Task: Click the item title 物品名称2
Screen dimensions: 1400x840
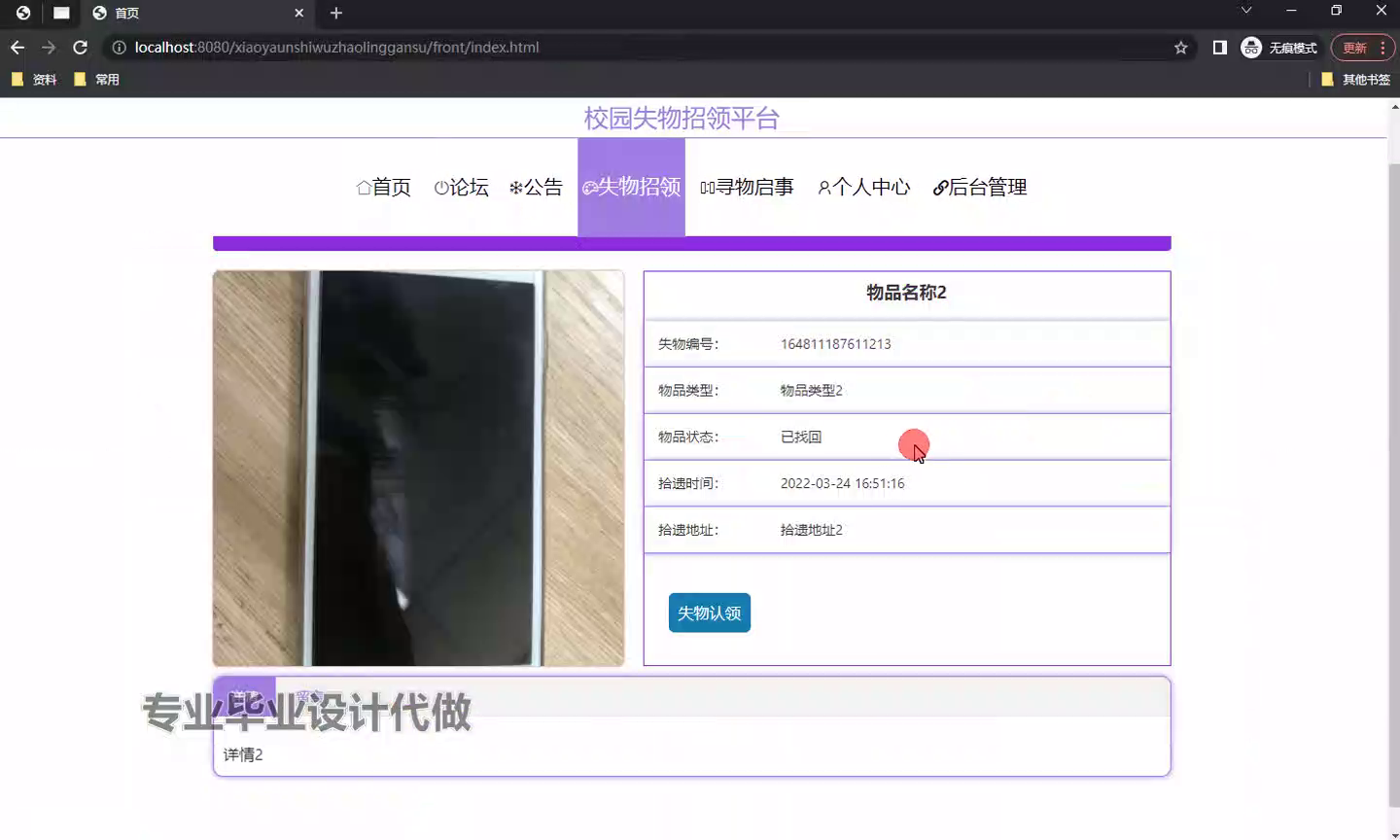Action: (906, 293)
